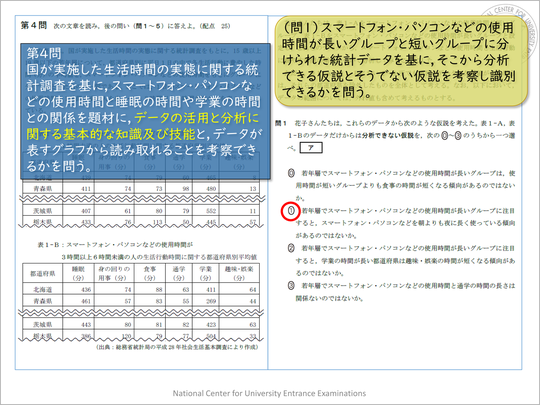This screenshot has width=540, height=405.
Task: Click value 98 in the table under the blue box
Action: pyautogui.click(x=186, y=189)
